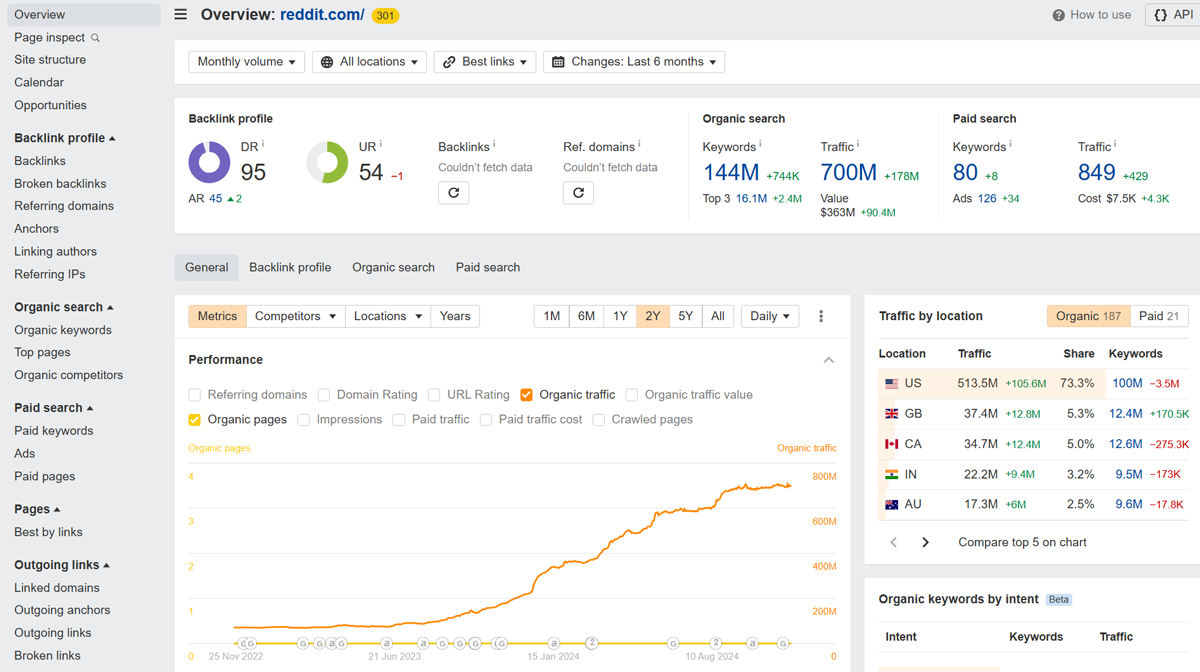
Task: Switch to the Organic search tab
Action: pos(393,267)
